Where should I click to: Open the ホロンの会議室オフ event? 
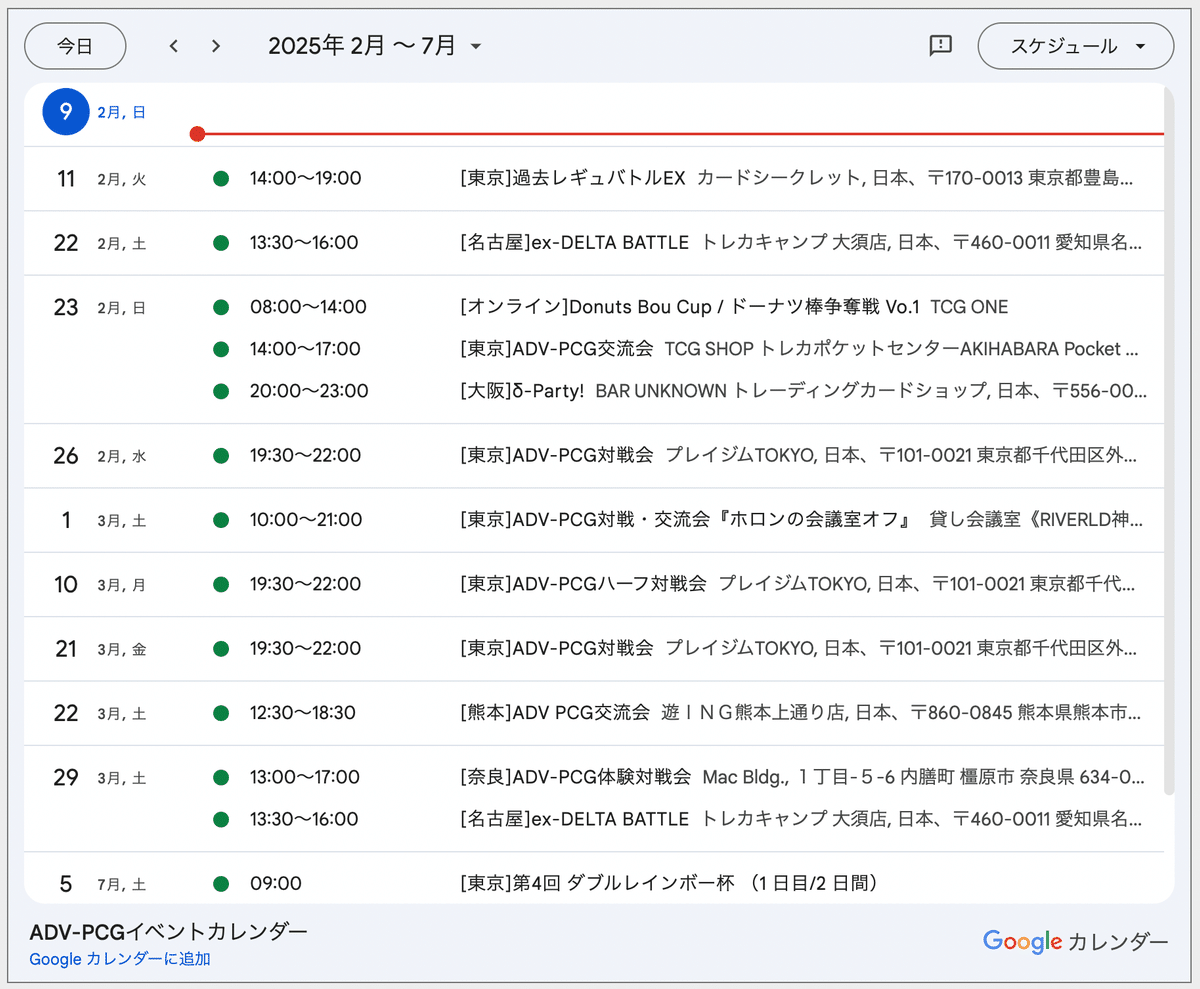click(801, 520)
